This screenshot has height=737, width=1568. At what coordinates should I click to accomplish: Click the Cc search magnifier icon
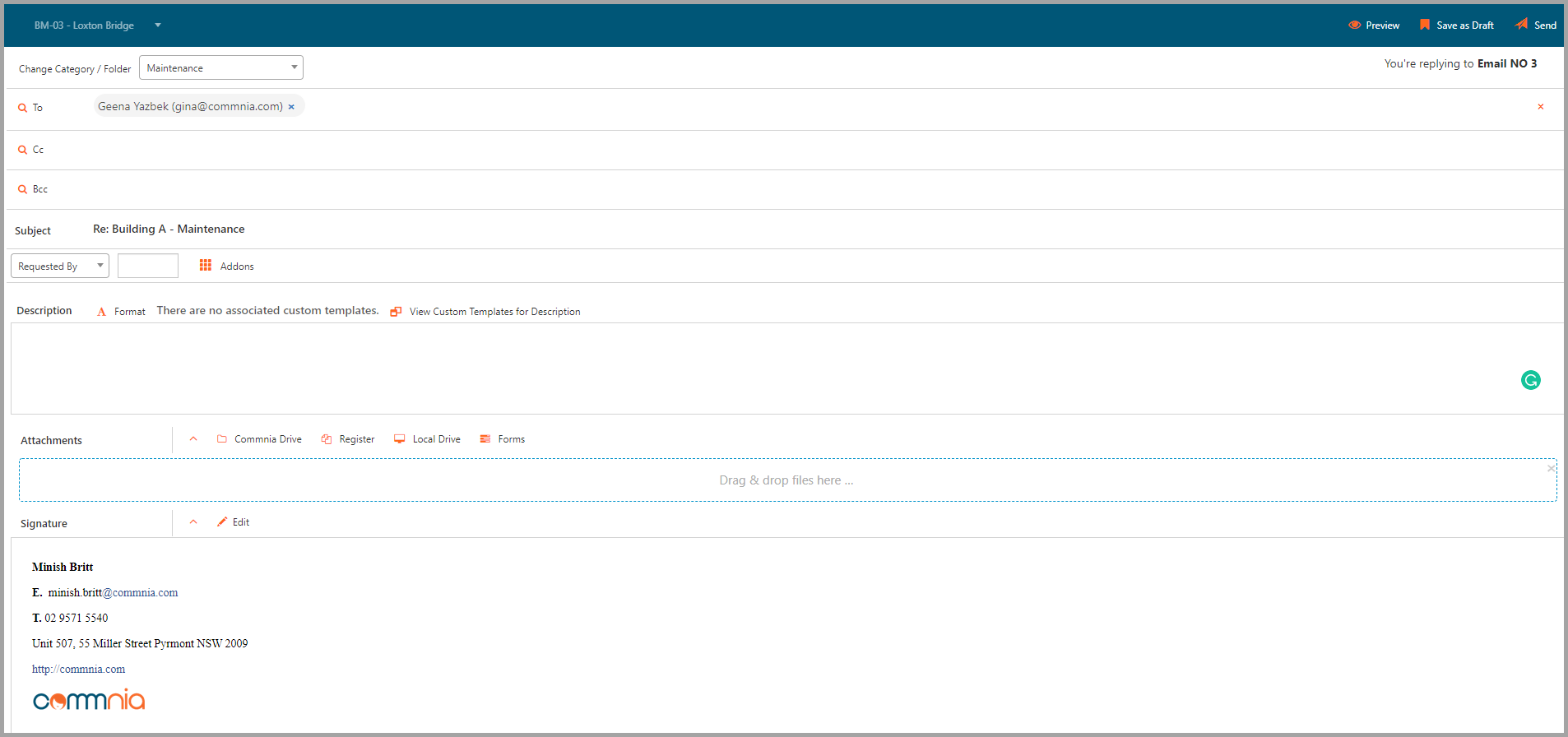click(23, 150)
